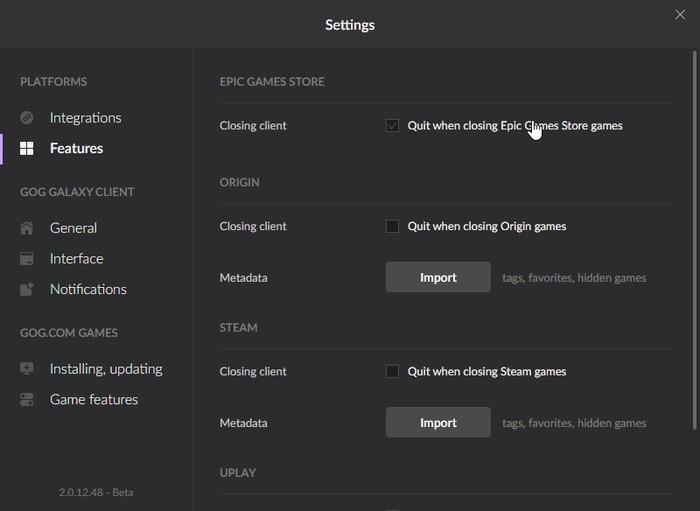Click 'Metadata' label under Origin
This screenshot has height=511, width=700.
(x=243, y=278)
